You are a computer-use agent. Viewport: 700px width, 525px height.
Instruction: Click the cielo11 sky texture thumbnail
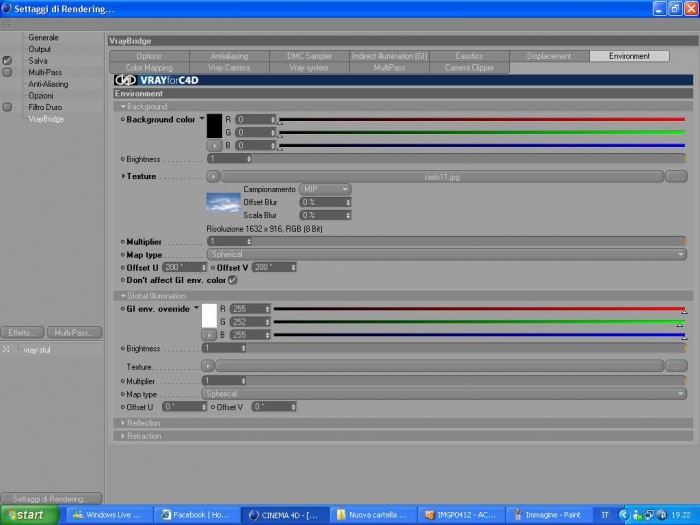point(223,203)
